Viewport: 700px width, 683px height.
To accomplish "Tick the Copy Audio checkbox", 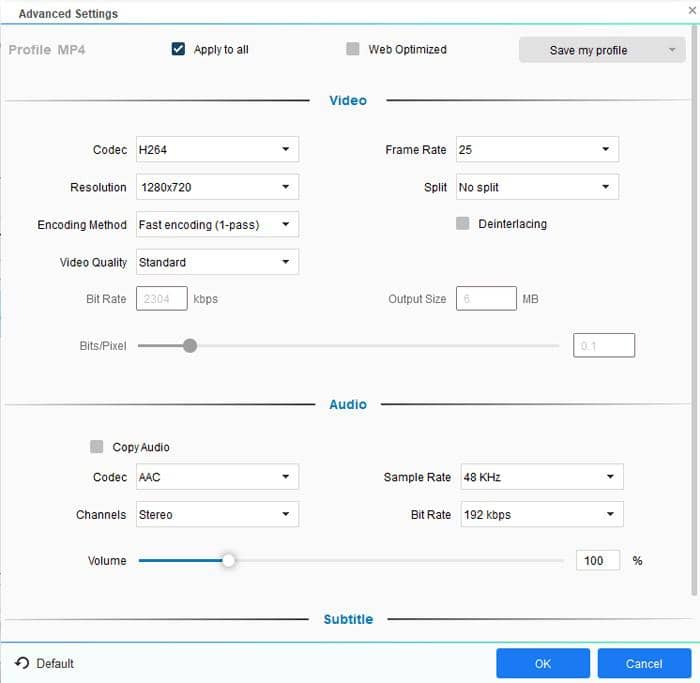I will (x=97, y=447).
